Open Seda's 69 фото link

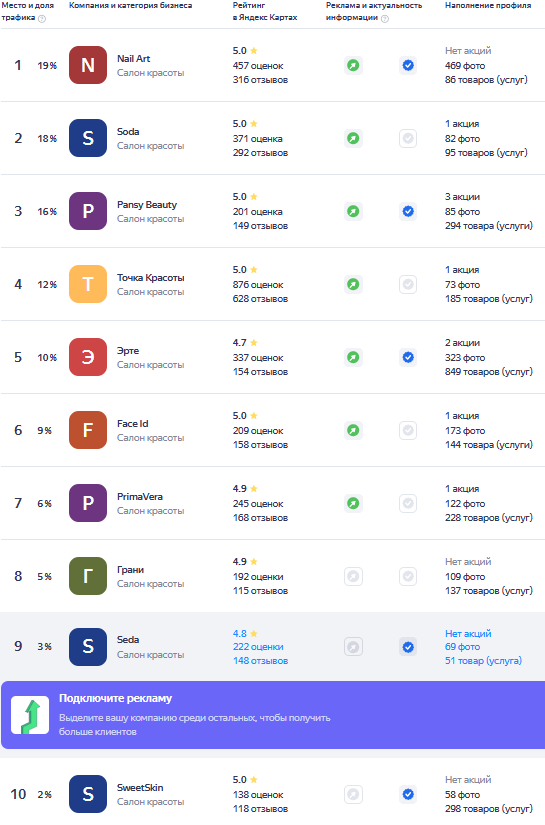462,647
